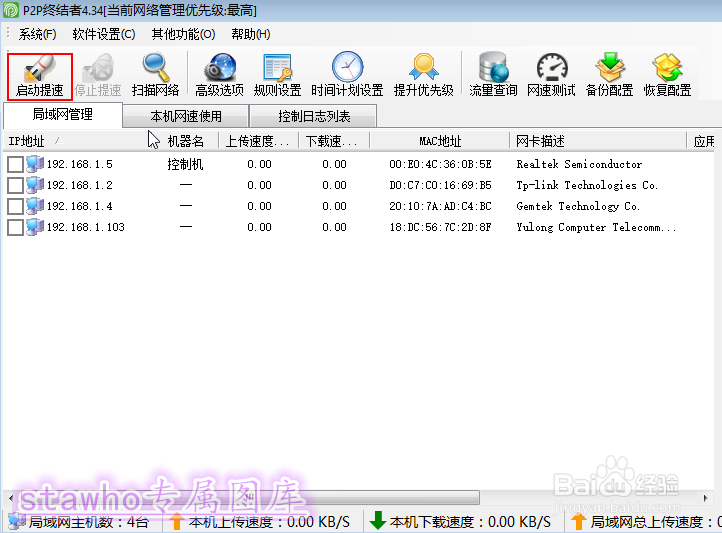Click the 局域网主机数:4台 status text
Image resolution: width=722 pixels, height=533 pixels.
coord(88,522)
